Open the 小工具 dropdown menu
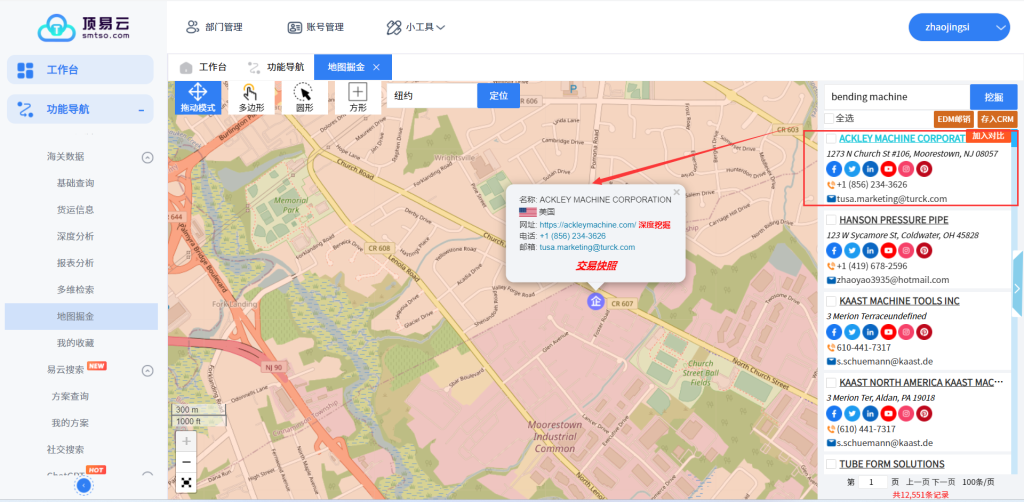This screenshot has height=502, width=1024. point(415,27)
